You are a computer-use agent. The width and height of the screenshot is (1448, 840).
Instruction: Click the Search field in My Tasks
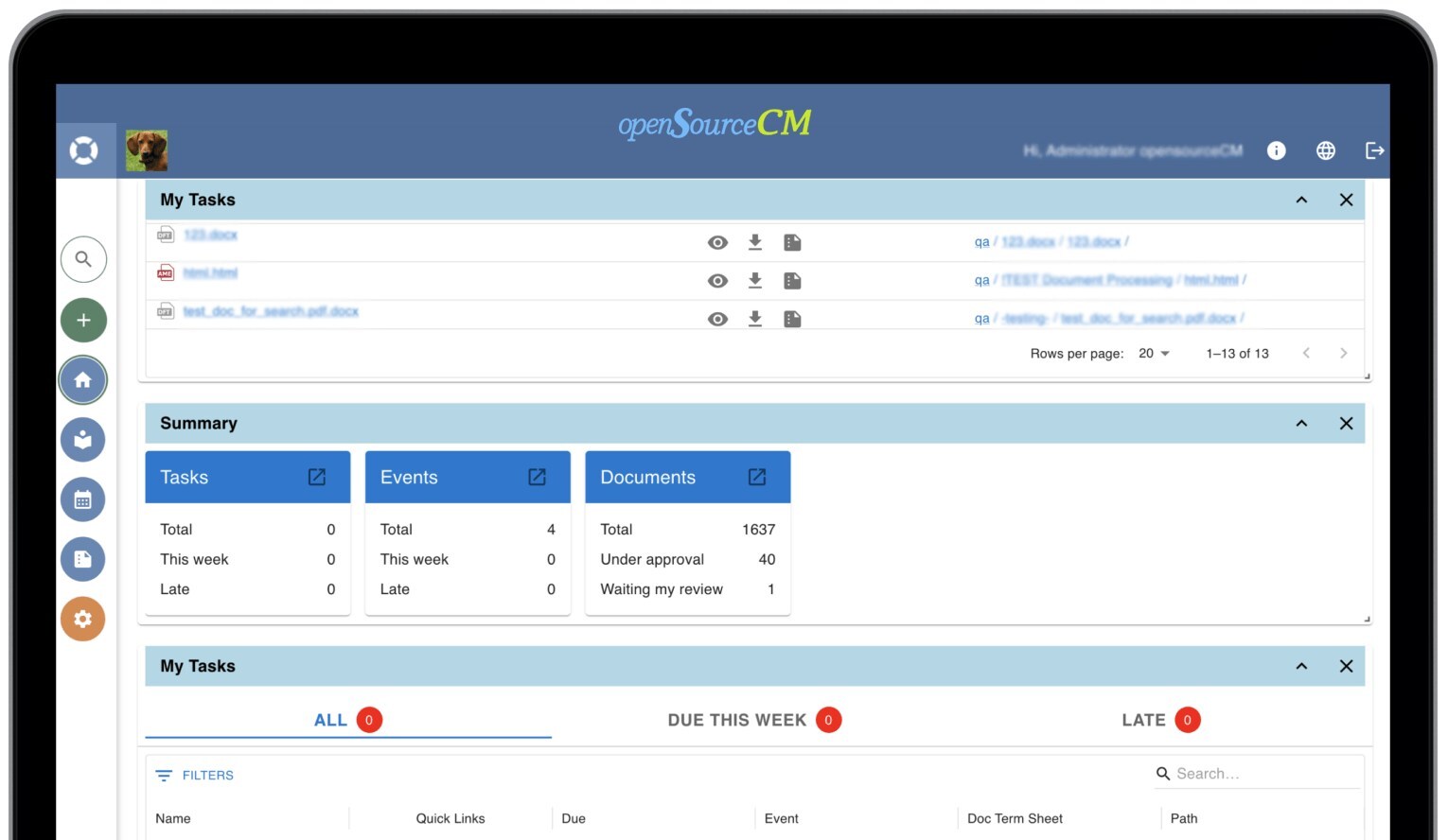pos(1257,774)
